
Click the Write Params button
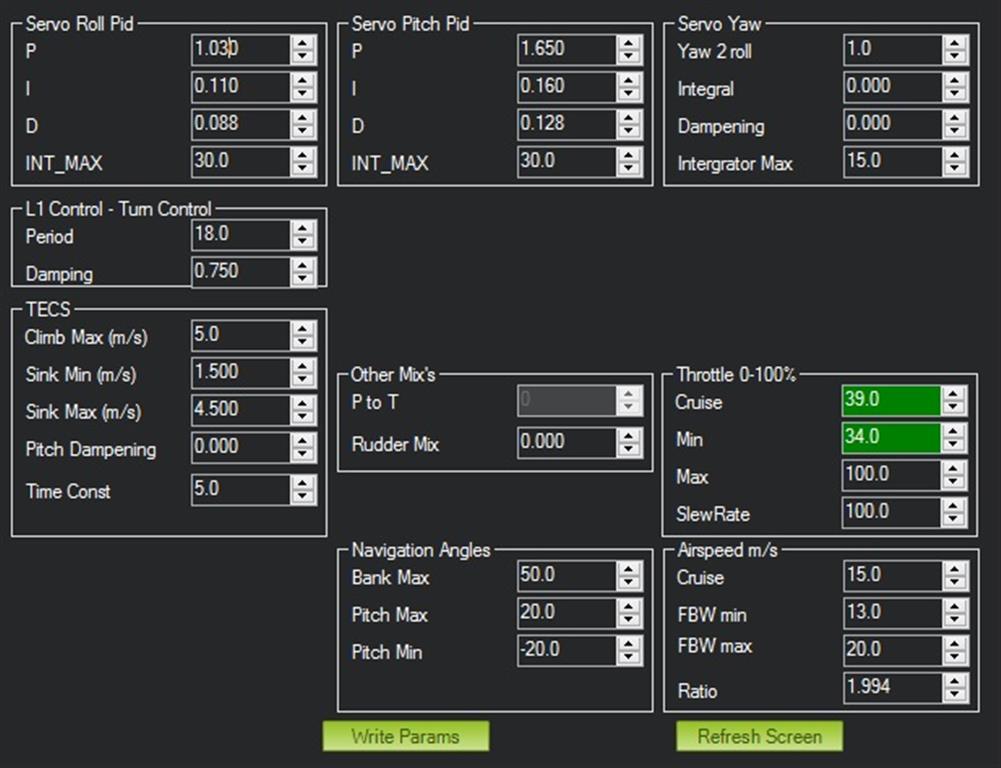click(406, 736)
